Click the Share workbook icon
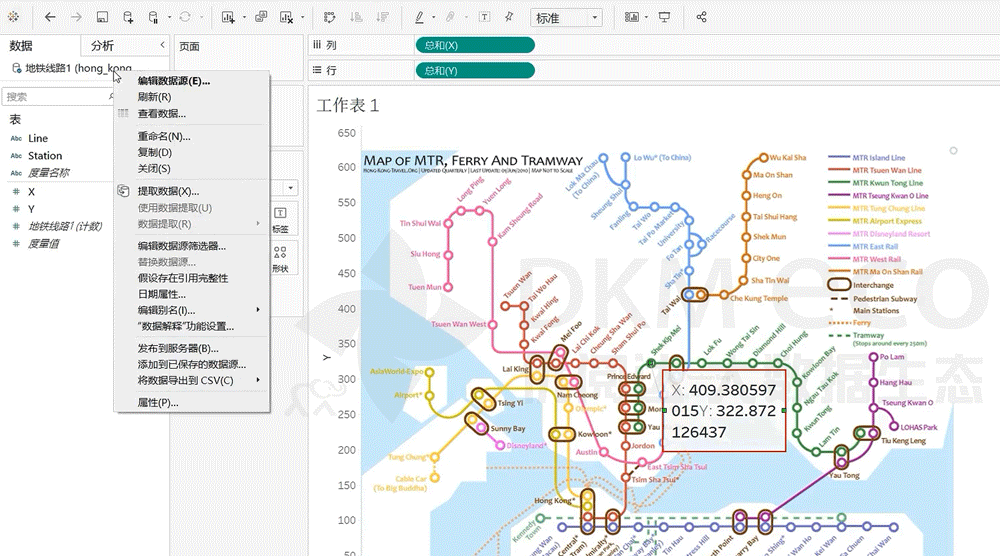 [702, 17]
